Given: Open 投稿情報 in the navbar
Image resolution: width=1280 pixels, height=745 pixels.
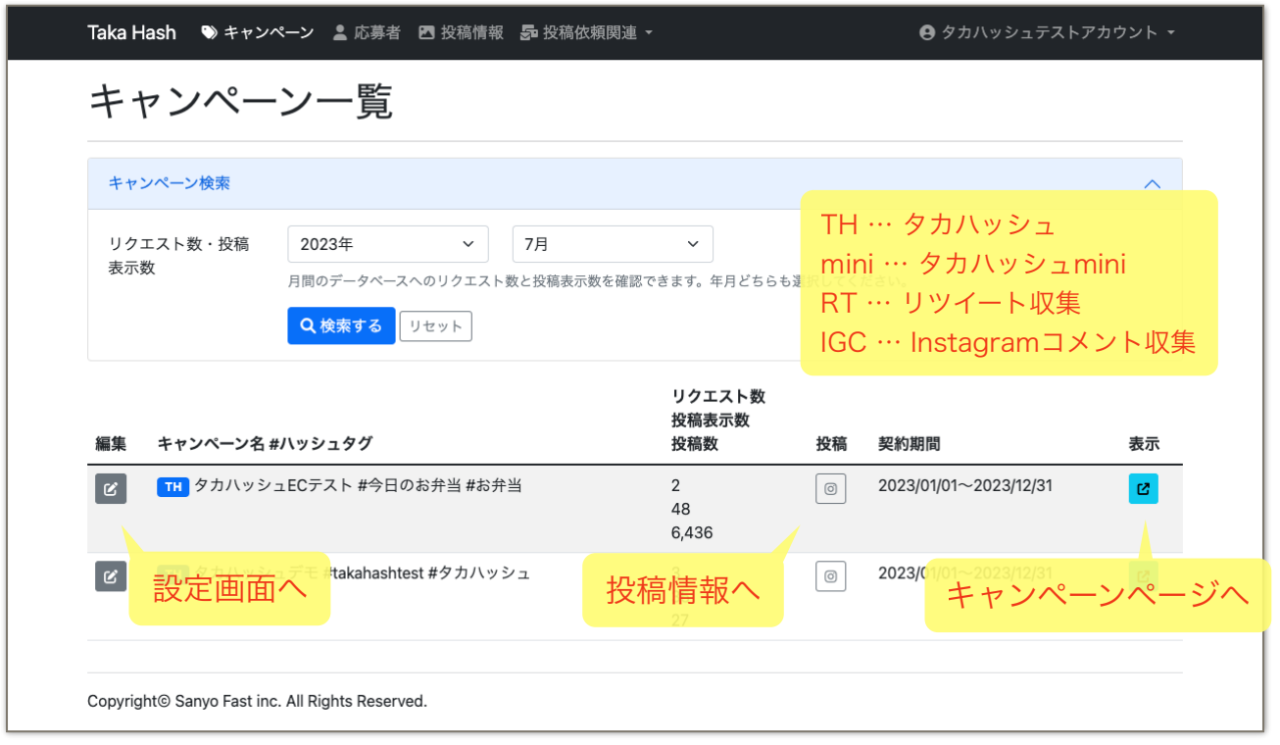Looking at the screenshot, I should click(x=461, y=33).
